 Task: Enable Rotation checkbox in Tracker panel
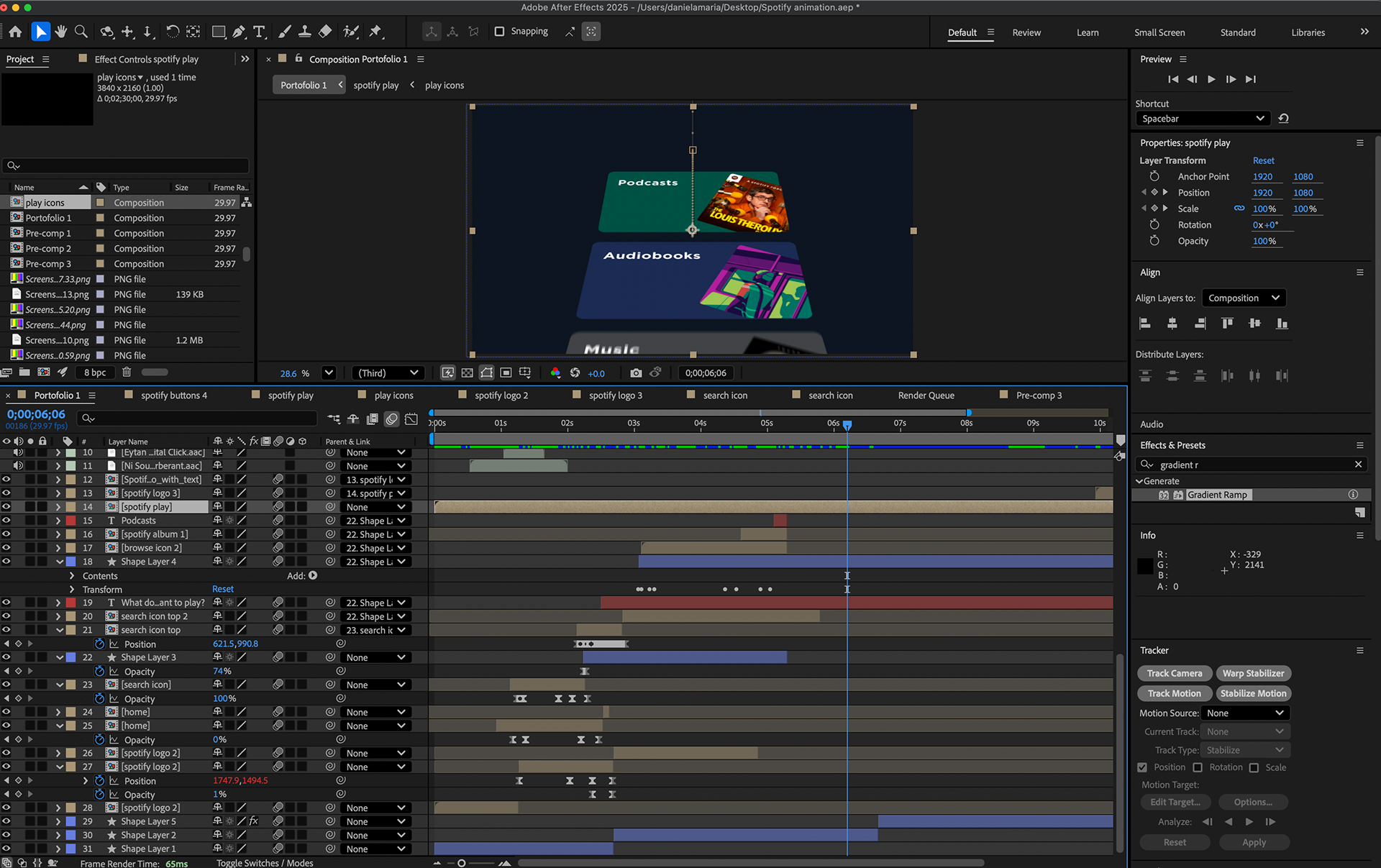pos(1198,767)
